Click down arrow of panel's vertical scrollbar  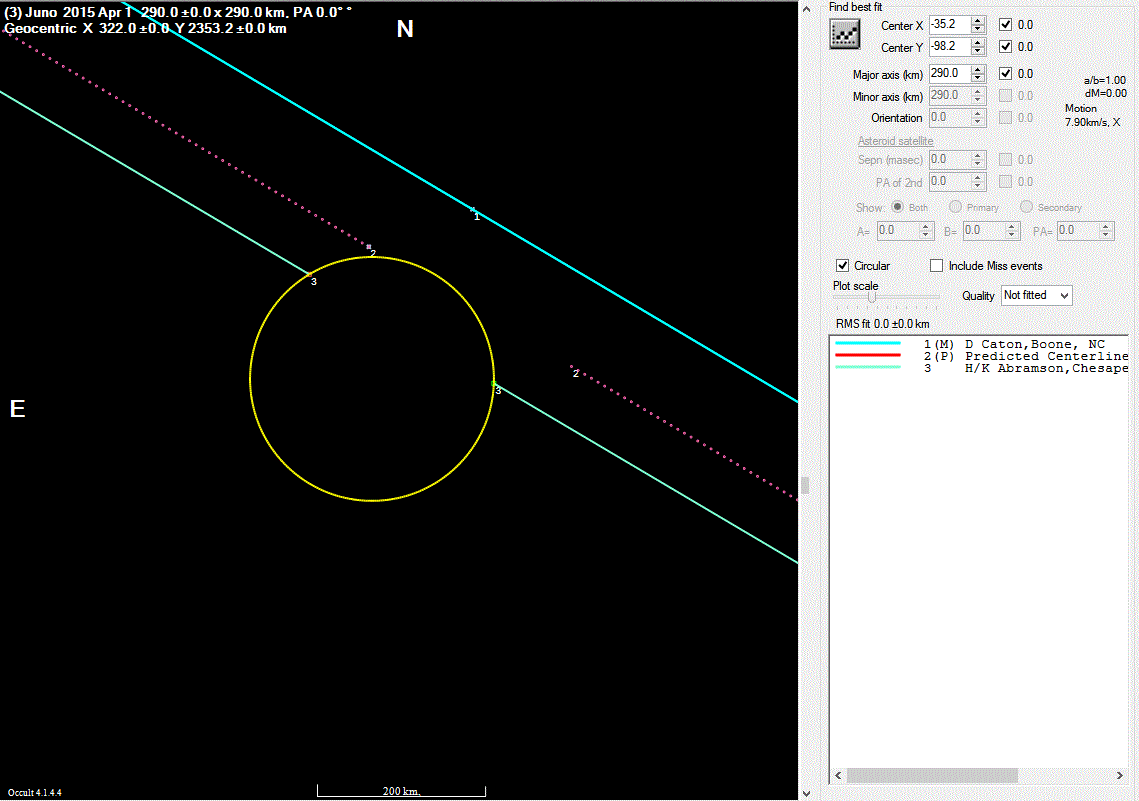(x=805, y=792)
